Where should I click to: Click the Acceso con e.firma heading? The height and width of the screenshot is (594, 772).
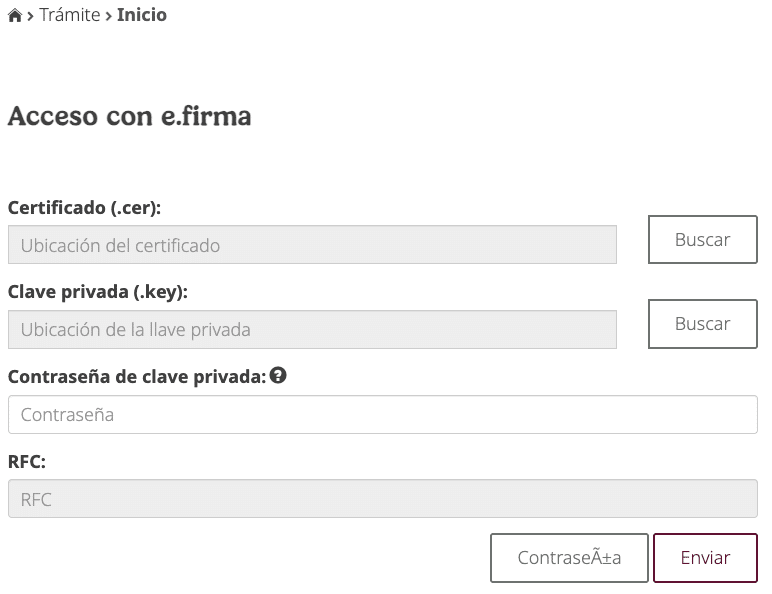coord(129,116)
